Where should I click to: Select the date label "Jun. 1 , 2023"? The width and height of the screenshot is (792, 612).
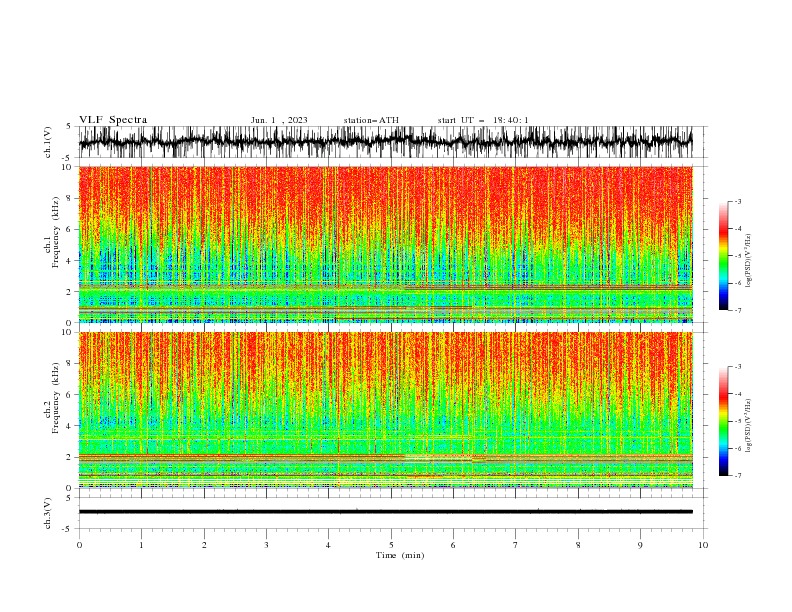coord(279,120)
